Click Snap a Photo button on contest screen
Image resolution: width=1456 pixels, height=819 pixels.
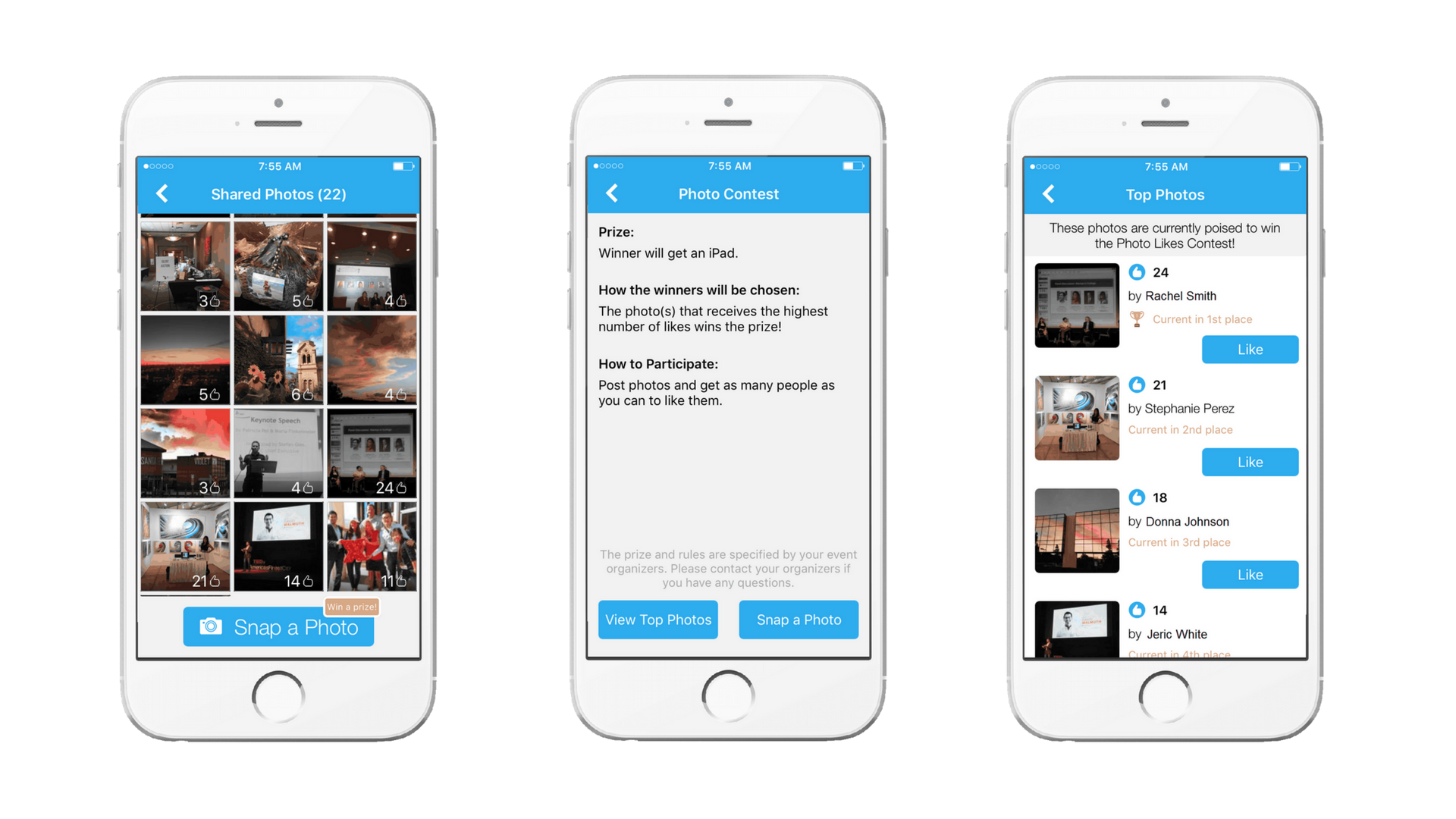pos(798,619)
